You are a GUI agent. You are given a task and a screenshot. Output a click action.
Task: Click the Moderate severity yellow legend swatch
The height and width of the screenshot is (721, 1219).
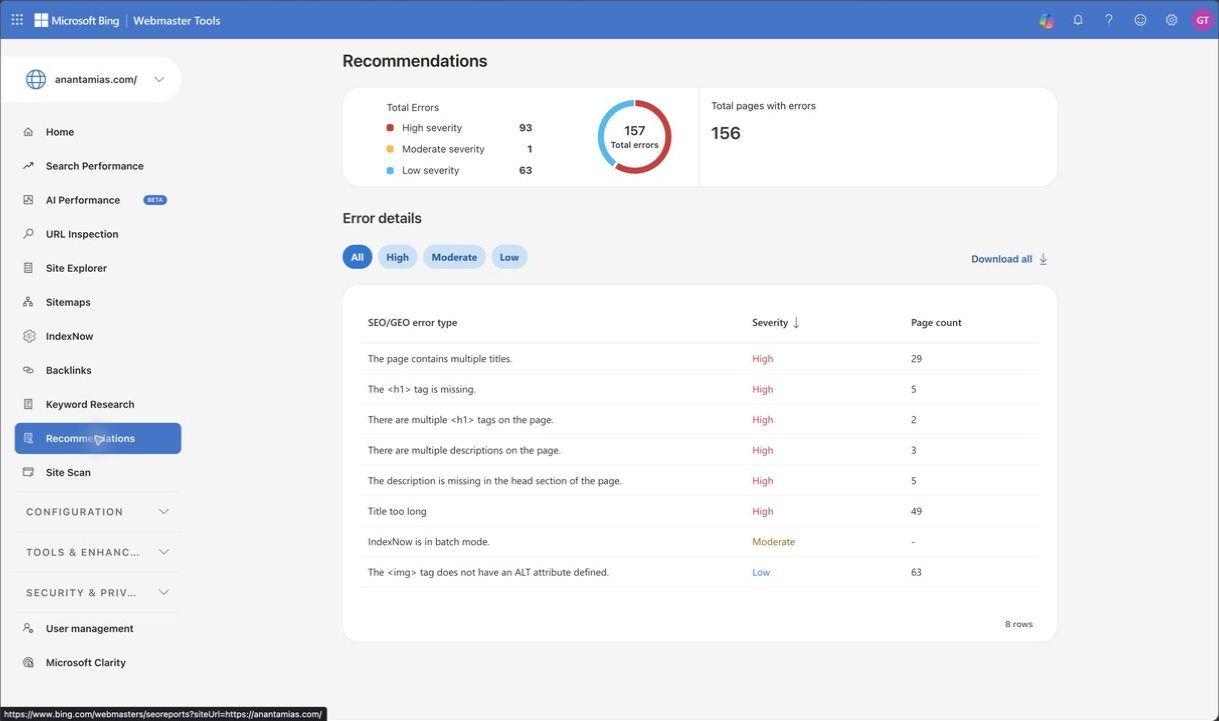tap(390, 149)
